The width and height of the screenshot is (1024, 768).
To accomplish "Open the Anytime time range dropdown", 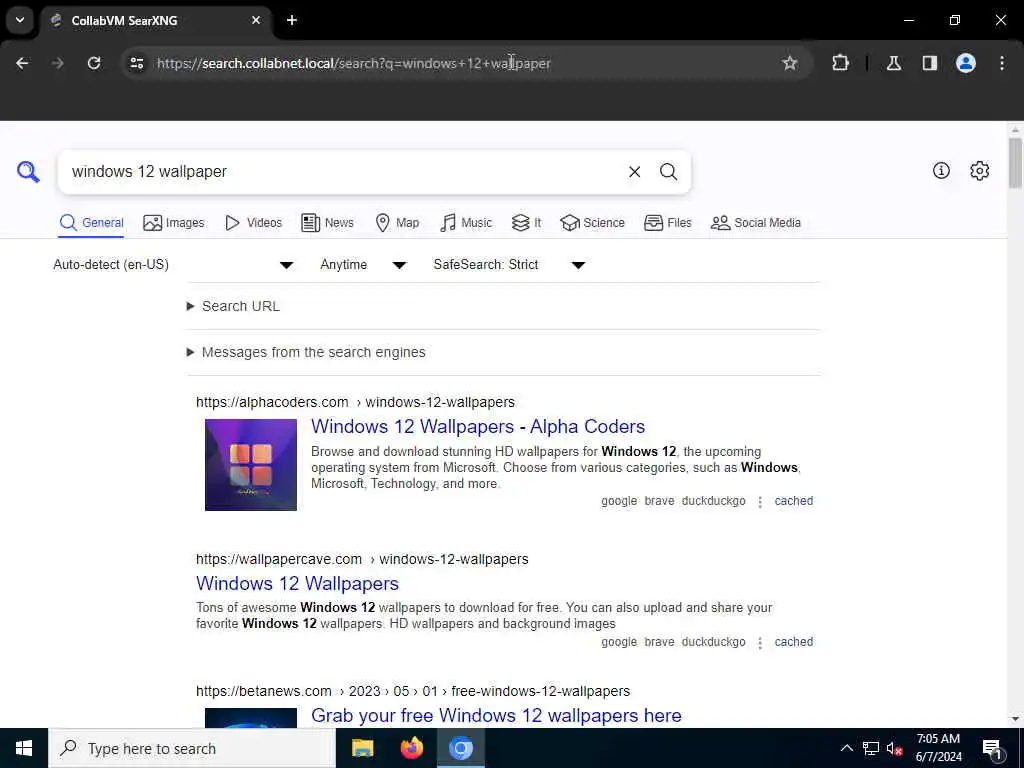I will (x=363, y=264).
